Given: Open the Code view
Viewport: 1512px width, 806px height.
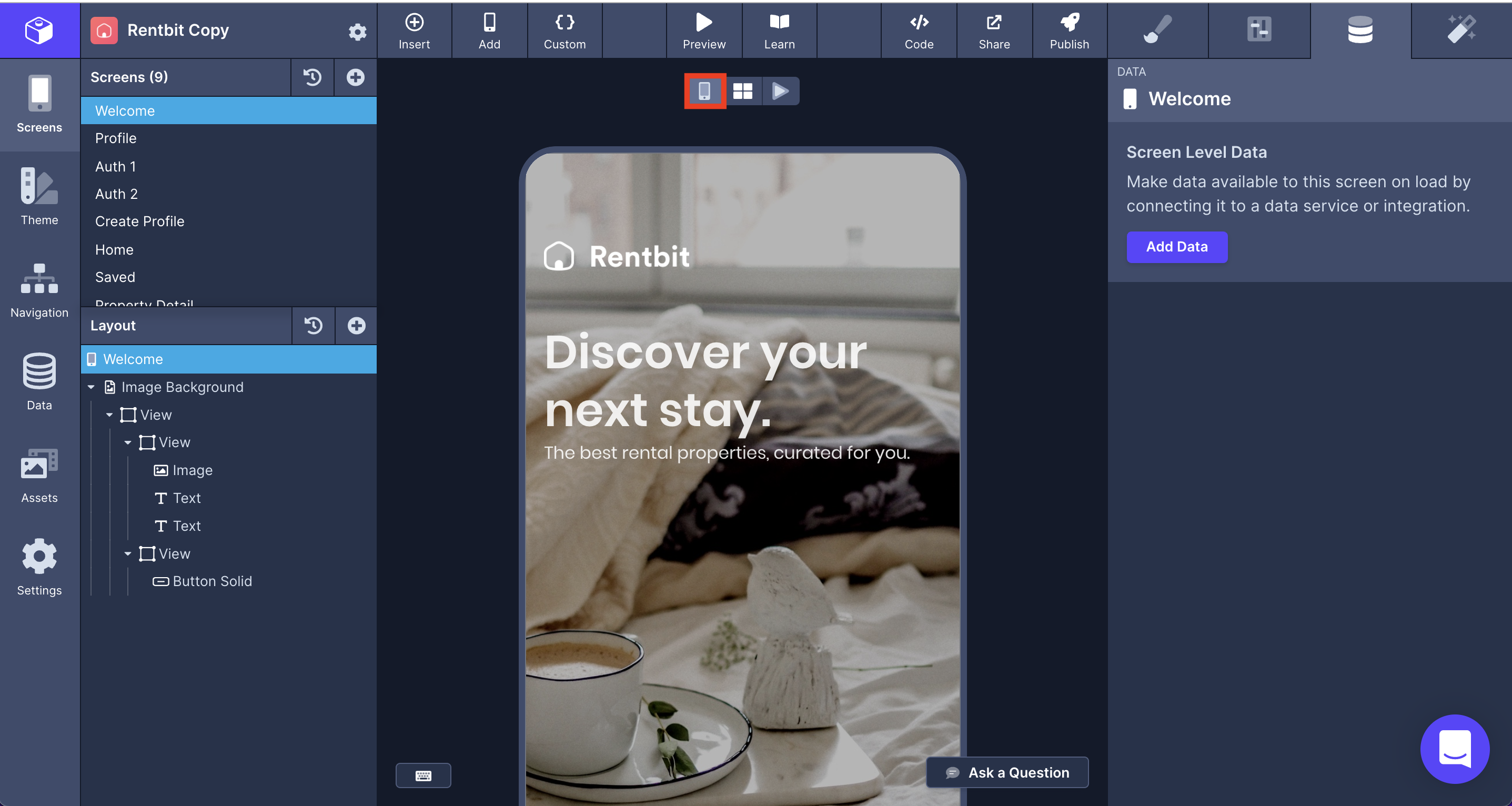Looking at the screenshot, I should pyautogui.click(x=919, y=31).
